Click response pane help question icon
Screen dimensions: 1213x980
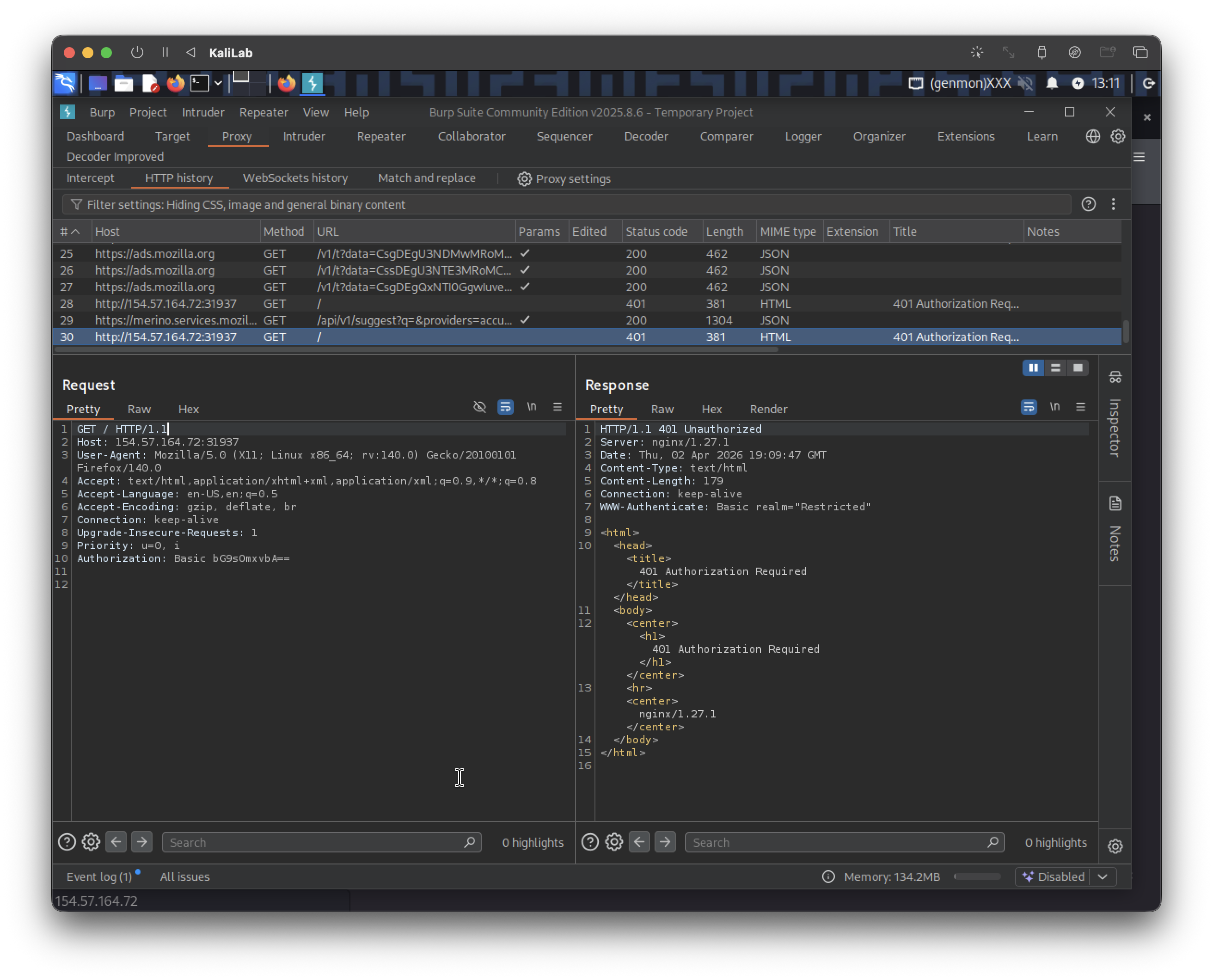[x=590, y=842]
